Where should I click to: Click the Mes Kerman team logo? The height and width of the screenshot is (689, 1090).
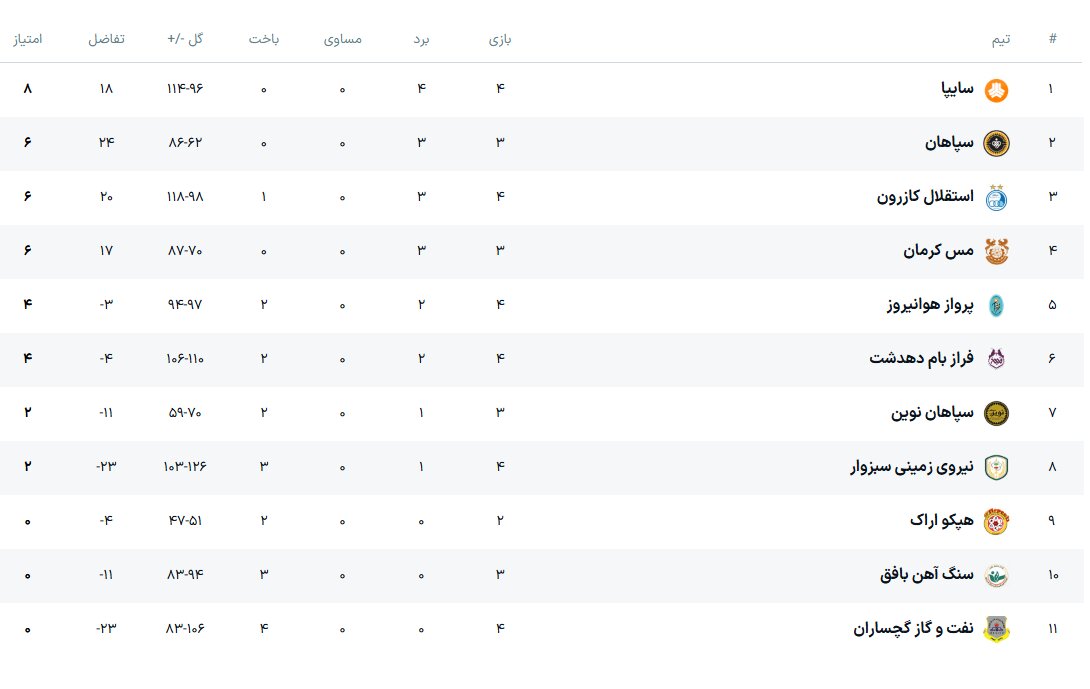click(996, 251)
